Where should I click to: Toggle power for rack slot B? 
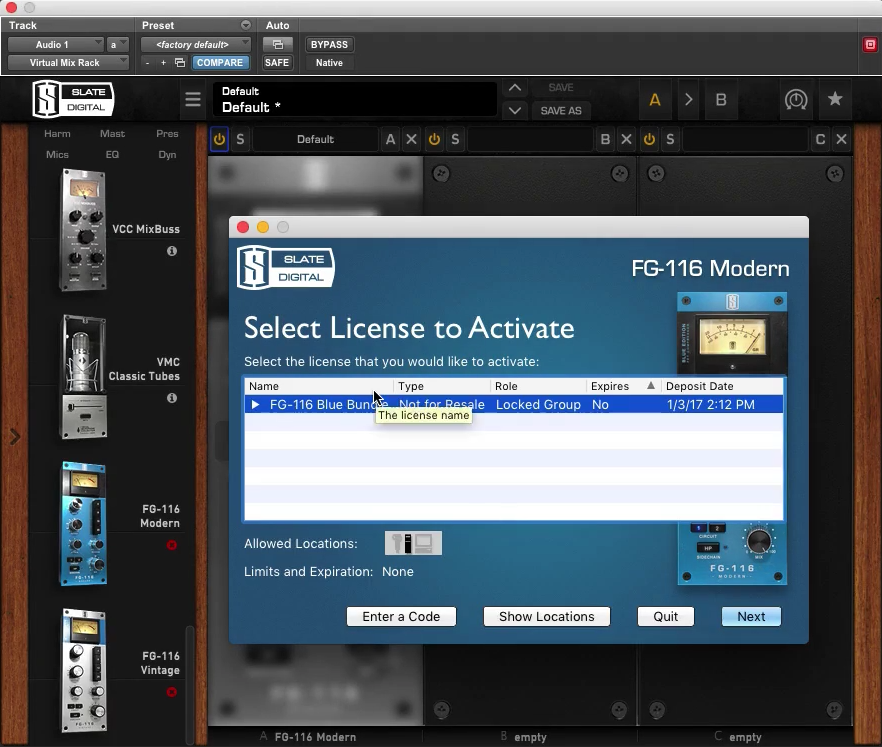coord(434,139)
